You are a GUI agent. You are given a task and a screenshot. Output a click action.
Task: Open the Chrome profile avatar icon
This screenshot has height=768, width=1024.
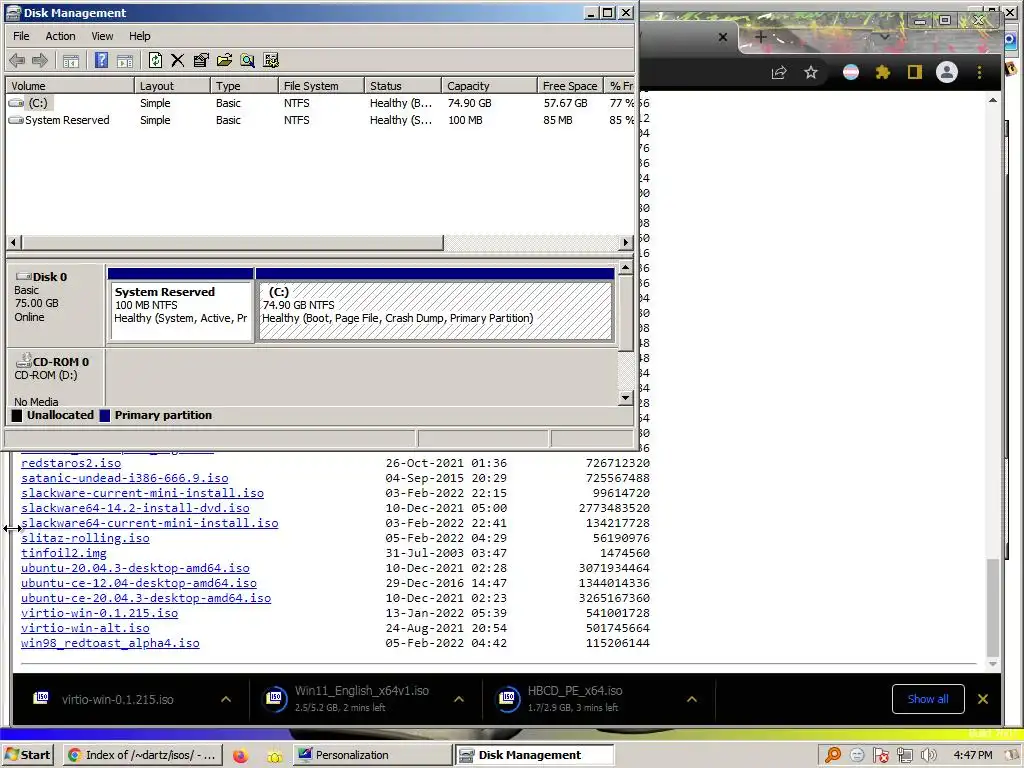pos(946,72)
